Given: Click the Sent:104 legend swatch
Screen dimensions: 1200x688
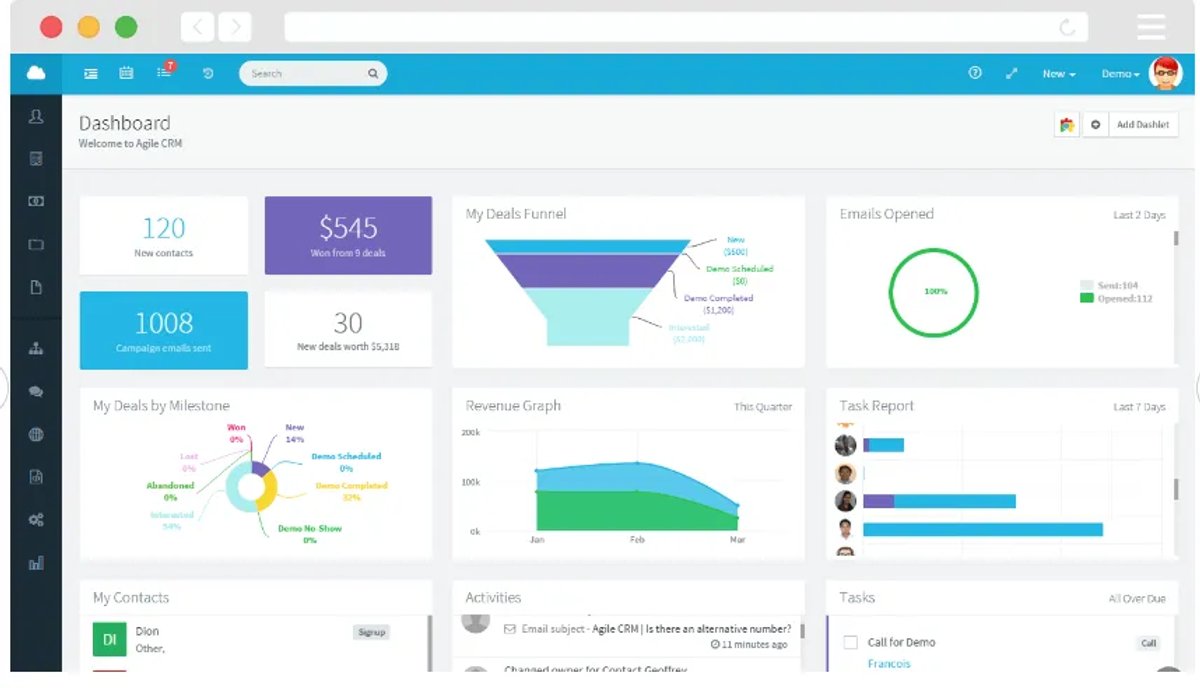Looking at the screenshot, I should [1086, 285].
